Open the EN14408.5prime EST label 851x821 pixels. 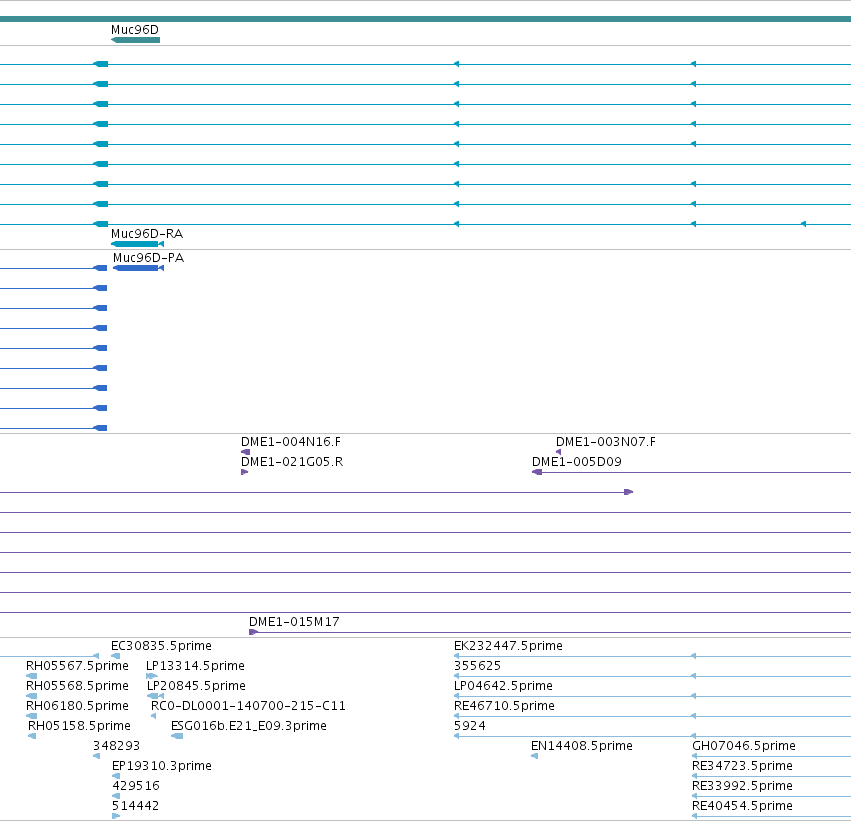coord(582,746)
